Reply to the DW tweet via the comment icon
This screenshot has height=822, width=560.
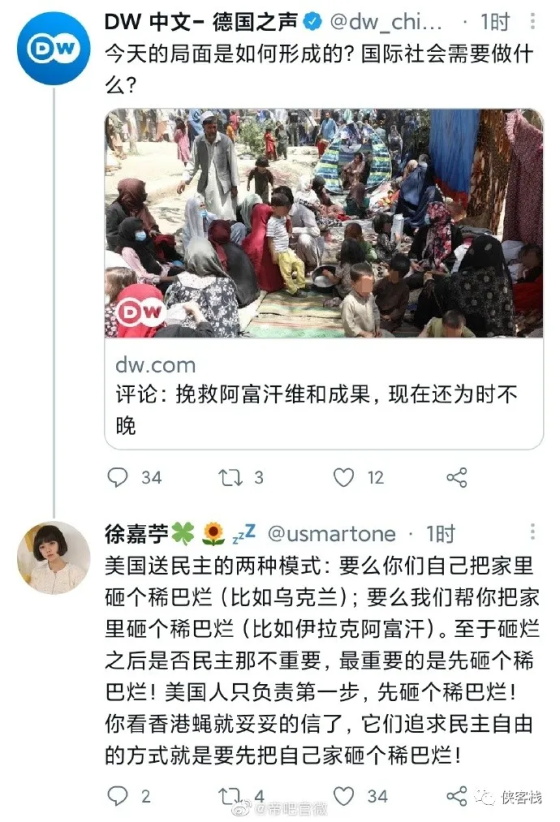tap(117, 477)
